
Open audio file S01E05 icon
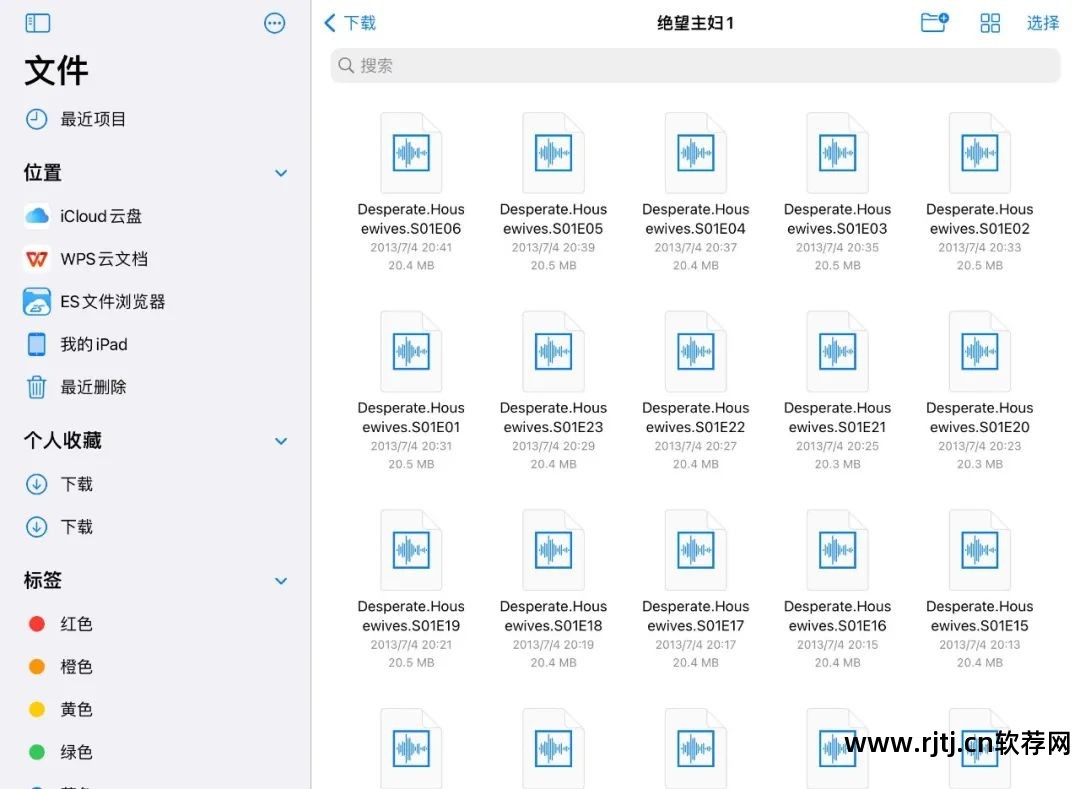pyautogui.click(x=553, y=153)
